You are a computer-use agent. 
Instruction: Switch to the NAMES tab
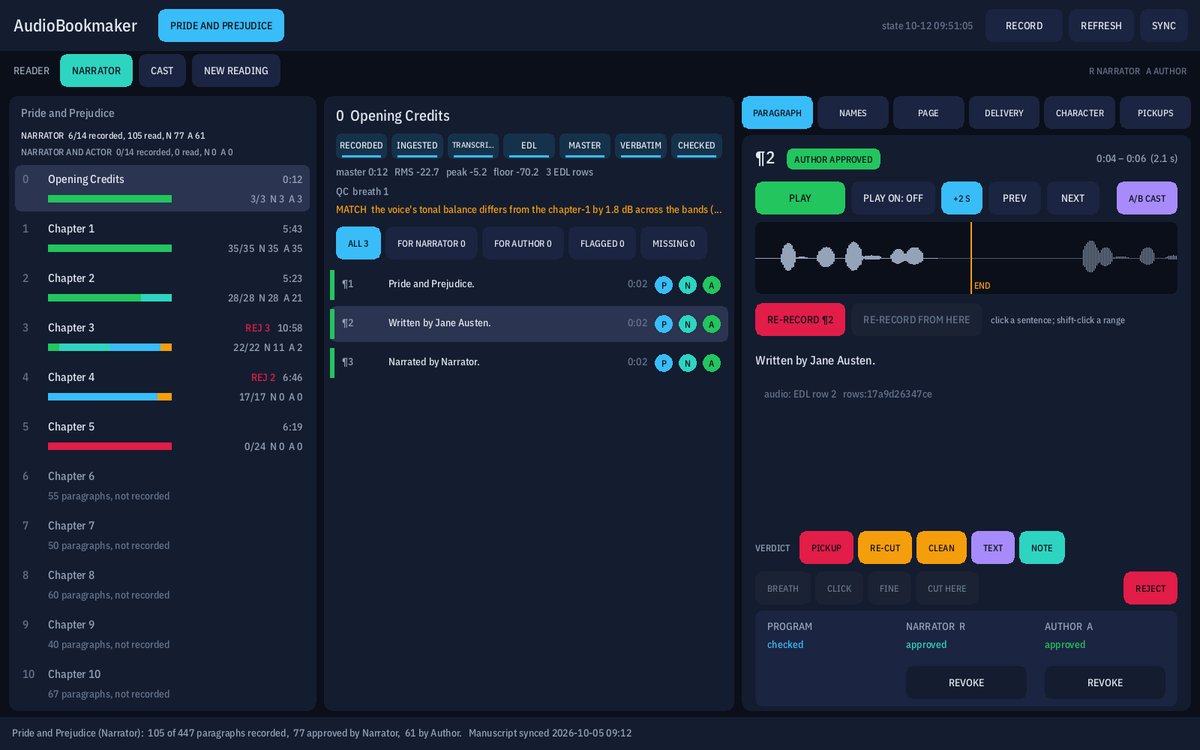click(853, 113)
